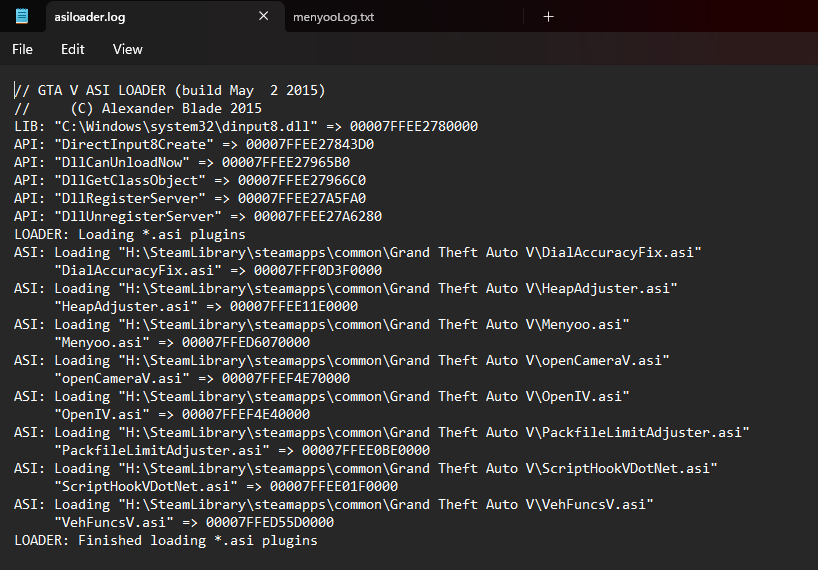Click the Loading *.asi plugins line
This screenshot has width=818, height=570.
point(130,235)
